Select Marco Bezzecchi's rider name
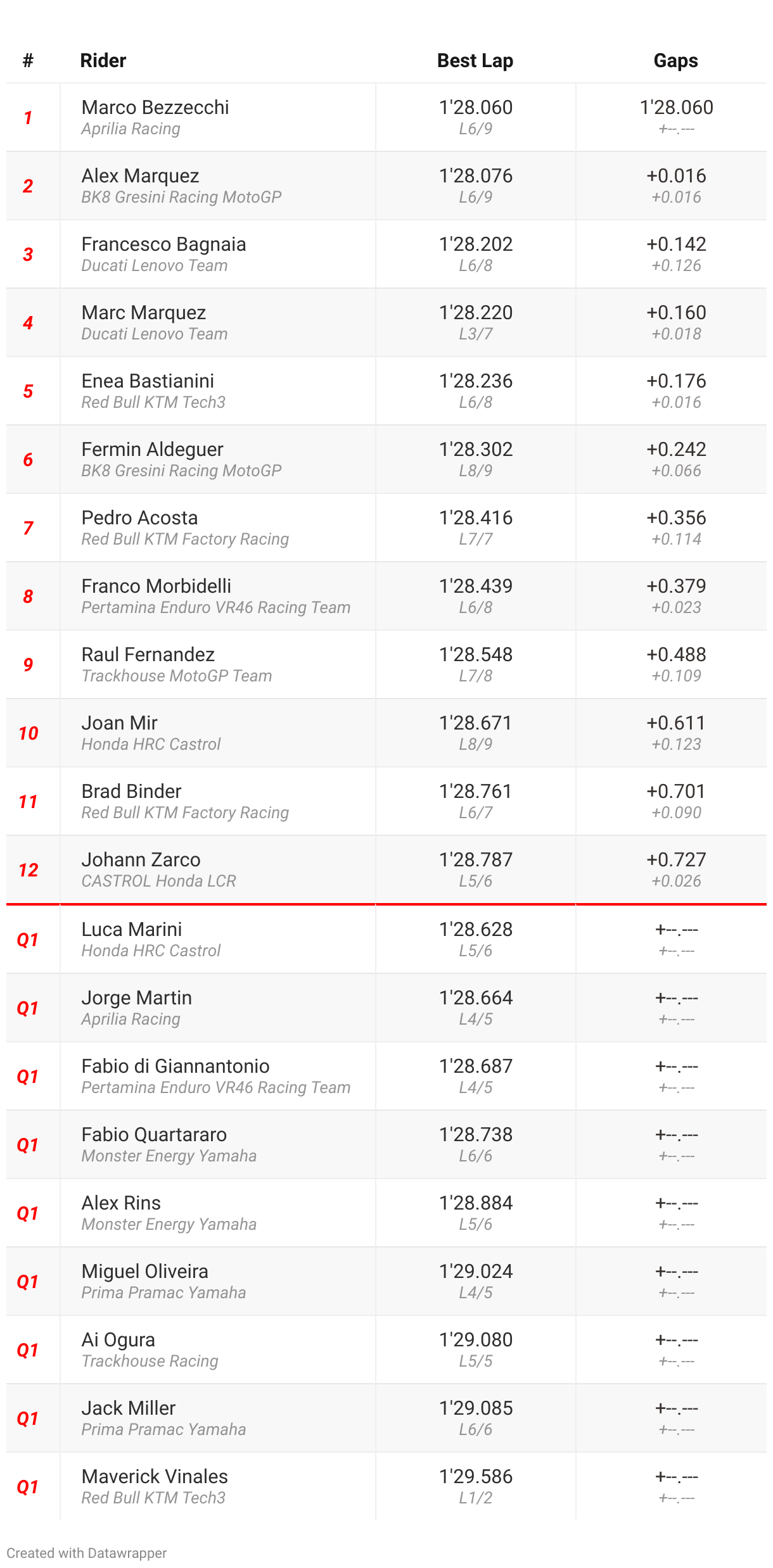Image resolution: width=773 pixels, height=1568 pixels. pyautogui.click(x=155, y=108)
